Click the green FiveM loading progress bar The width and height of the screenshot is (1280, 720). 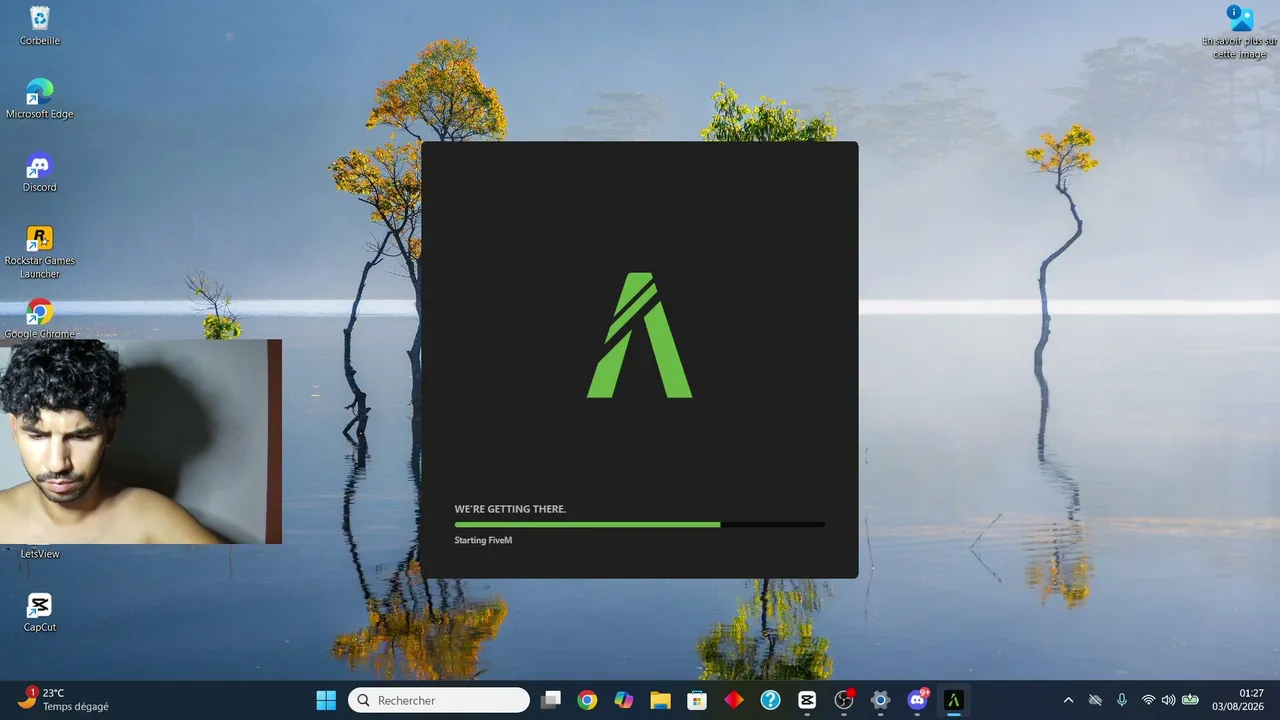coord(640,524)
